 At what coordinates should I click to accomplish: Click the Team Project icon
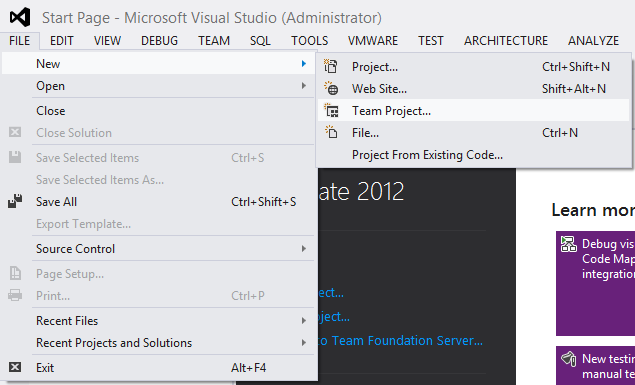(331, 110)
